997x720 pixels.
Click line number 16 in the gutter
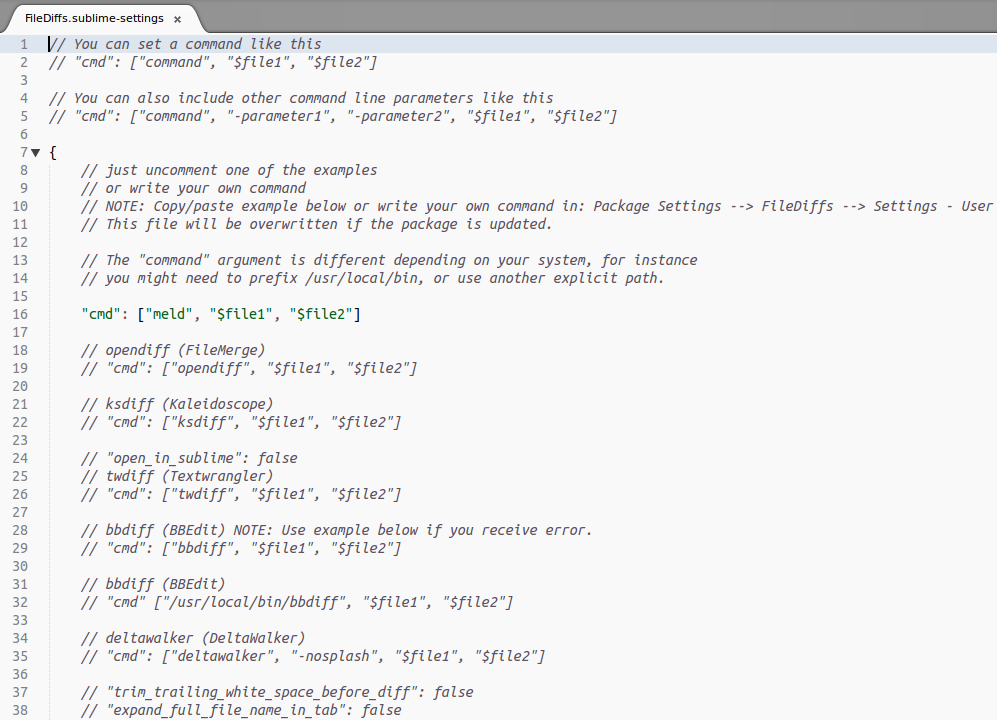pyautogui.click(x=20, y=314)
